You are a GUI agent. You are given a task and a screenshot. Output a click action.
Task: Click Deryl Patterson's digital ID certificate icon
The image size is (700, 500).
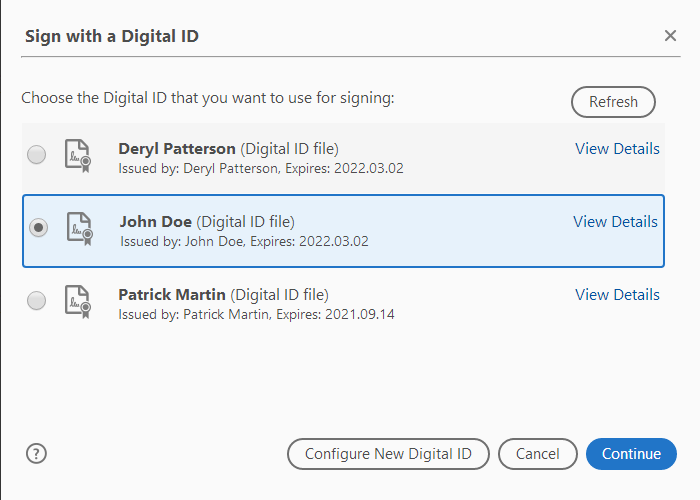point(78,156)
